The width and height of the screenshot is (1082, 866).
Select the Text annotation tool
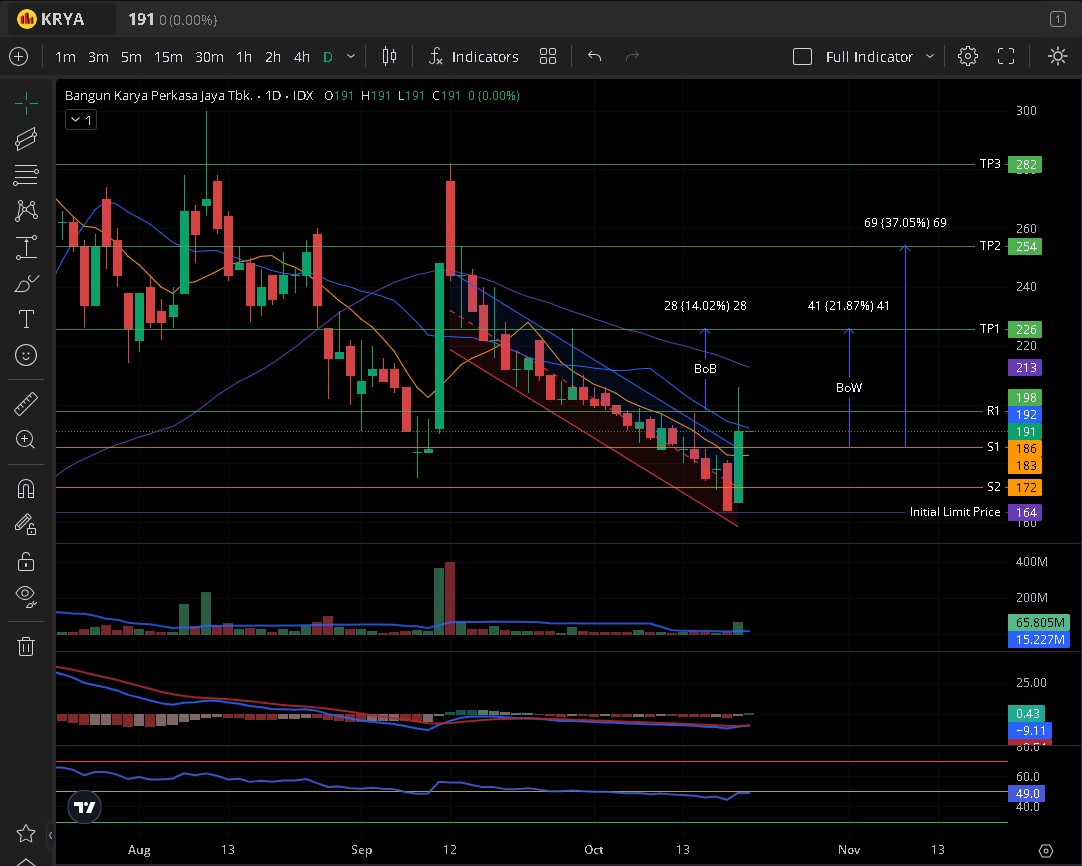coord(26,319)
